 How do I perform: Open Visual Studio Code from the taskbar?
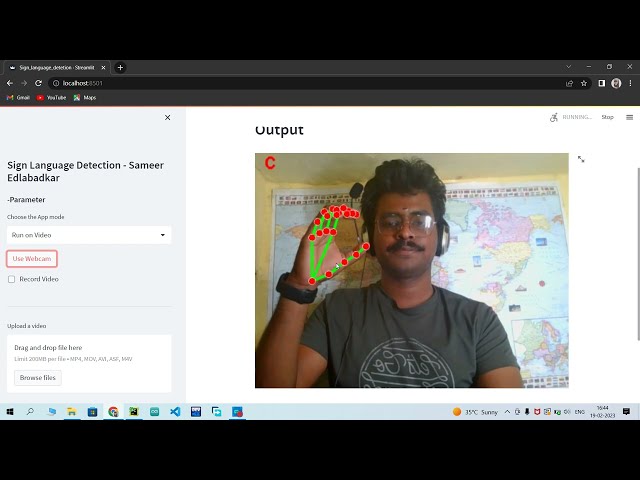pos(175,412)
